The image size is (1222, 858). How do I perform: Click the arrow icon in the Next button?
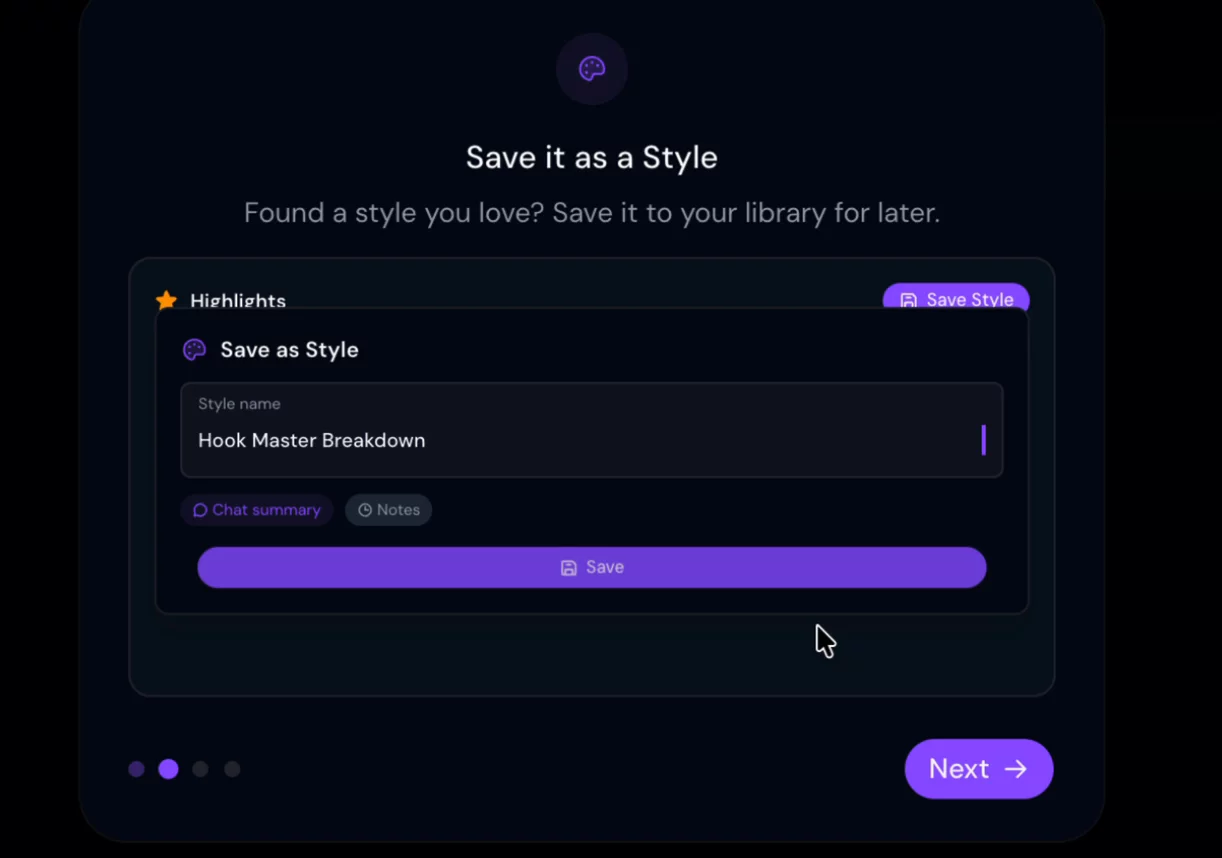(x=1016, y=768)
